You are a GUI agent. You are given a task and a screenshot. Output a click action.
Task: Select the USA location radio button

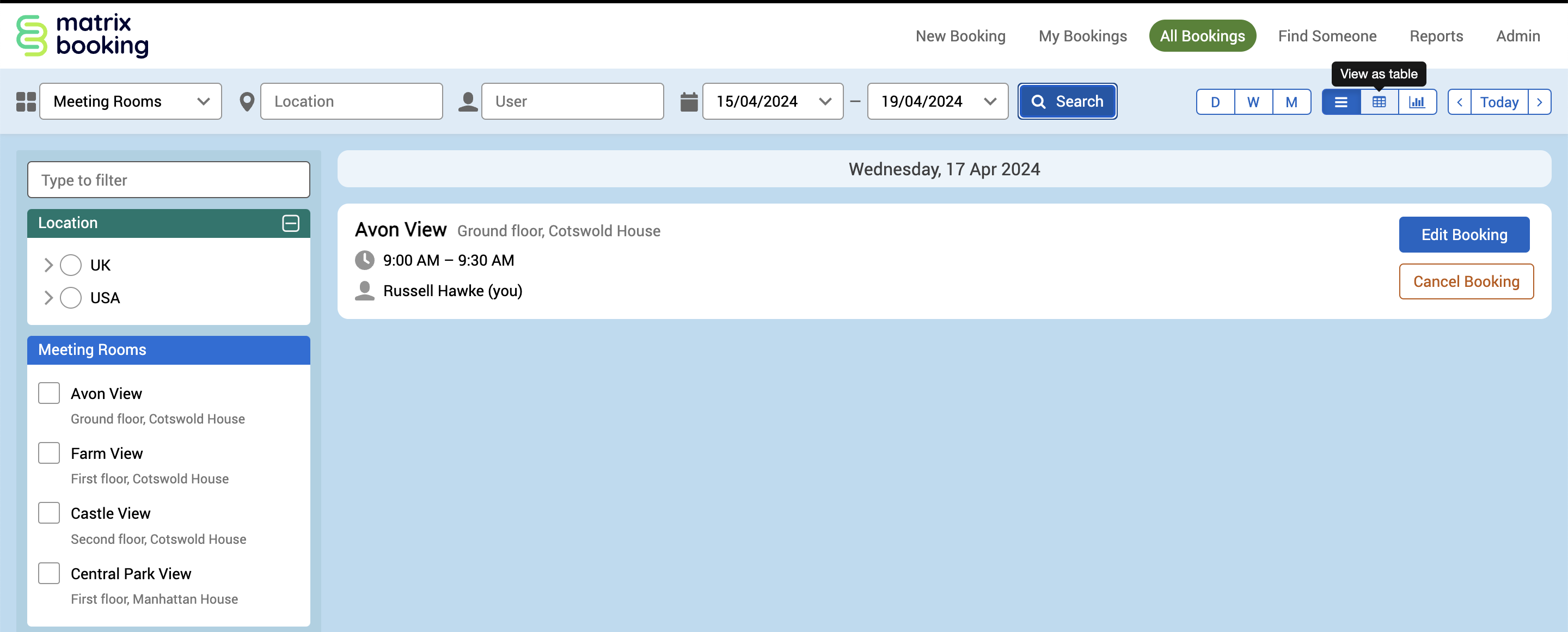pos(71,298)
